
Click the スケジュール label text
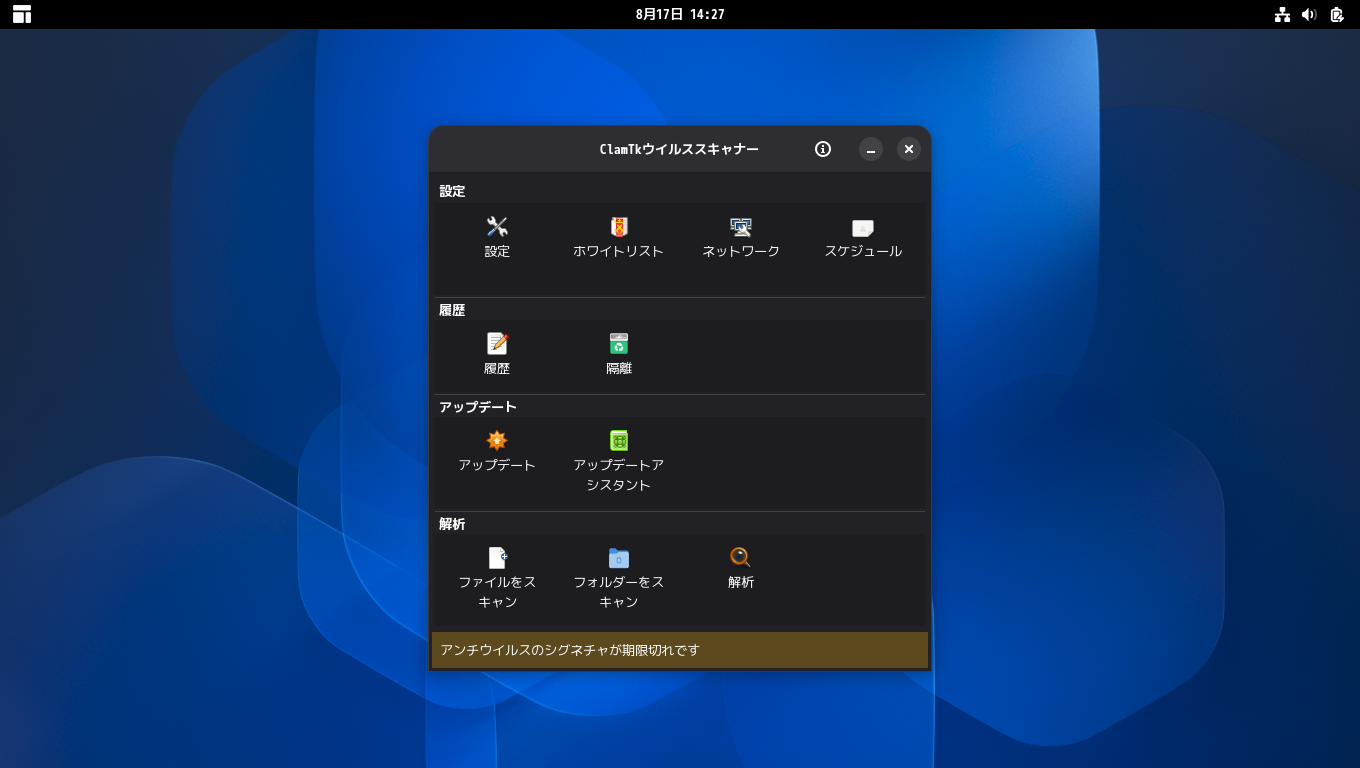pos(863,252)
